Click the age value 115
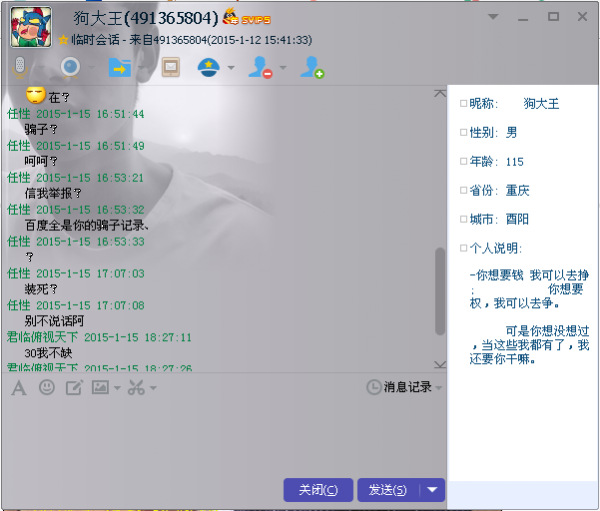Image resolution: width=600 pixels, height=511 pixels. (x=515, y=162)
